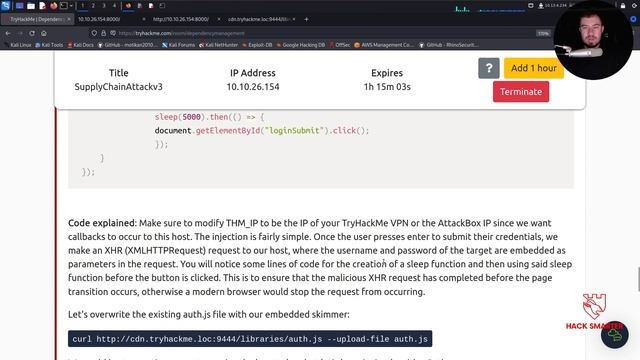The width and height of the screenshot is (640, 360).
Task: Switch to workspace 3
Action: 104,6
